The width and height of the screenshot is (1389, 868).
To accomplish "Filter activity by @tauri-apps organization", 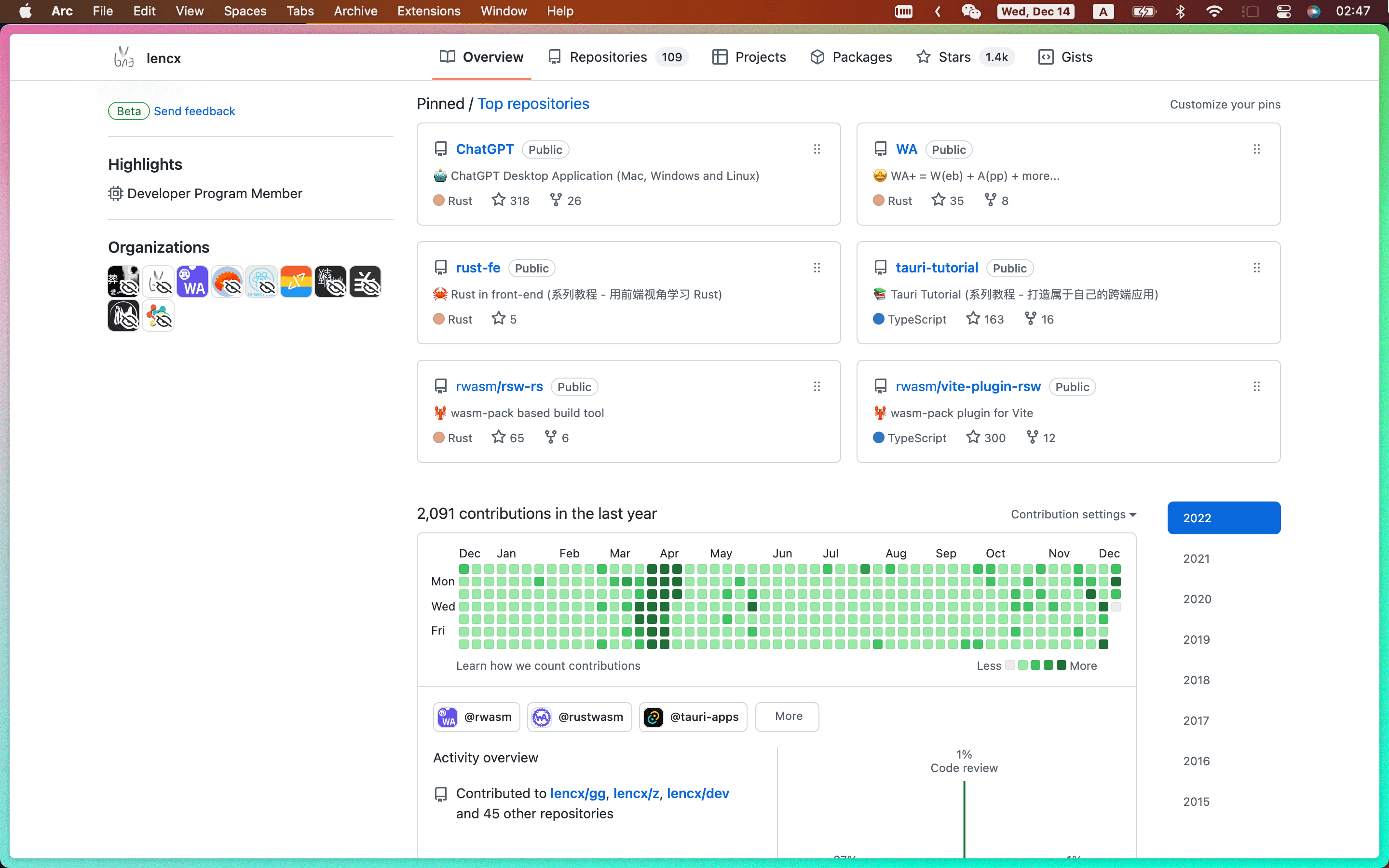I will (693, 717).
